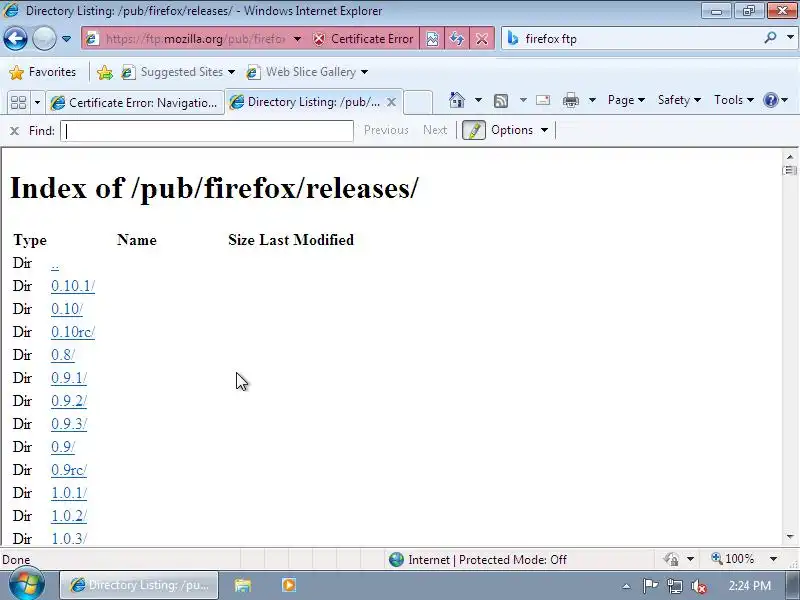The width and height of the screenshot is (800, 600).
Task: Open the 0.9.2/ directory link
Action: click(69, 401)
